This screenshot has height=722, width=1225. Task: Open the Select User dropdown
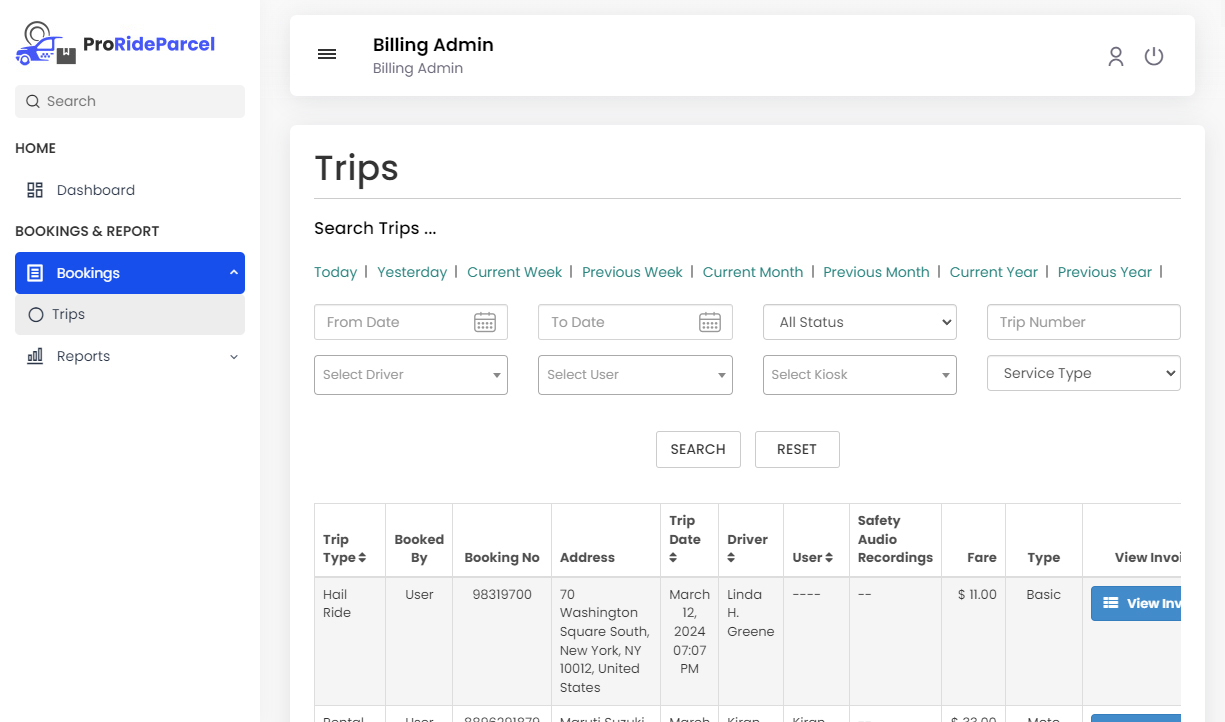635,375
